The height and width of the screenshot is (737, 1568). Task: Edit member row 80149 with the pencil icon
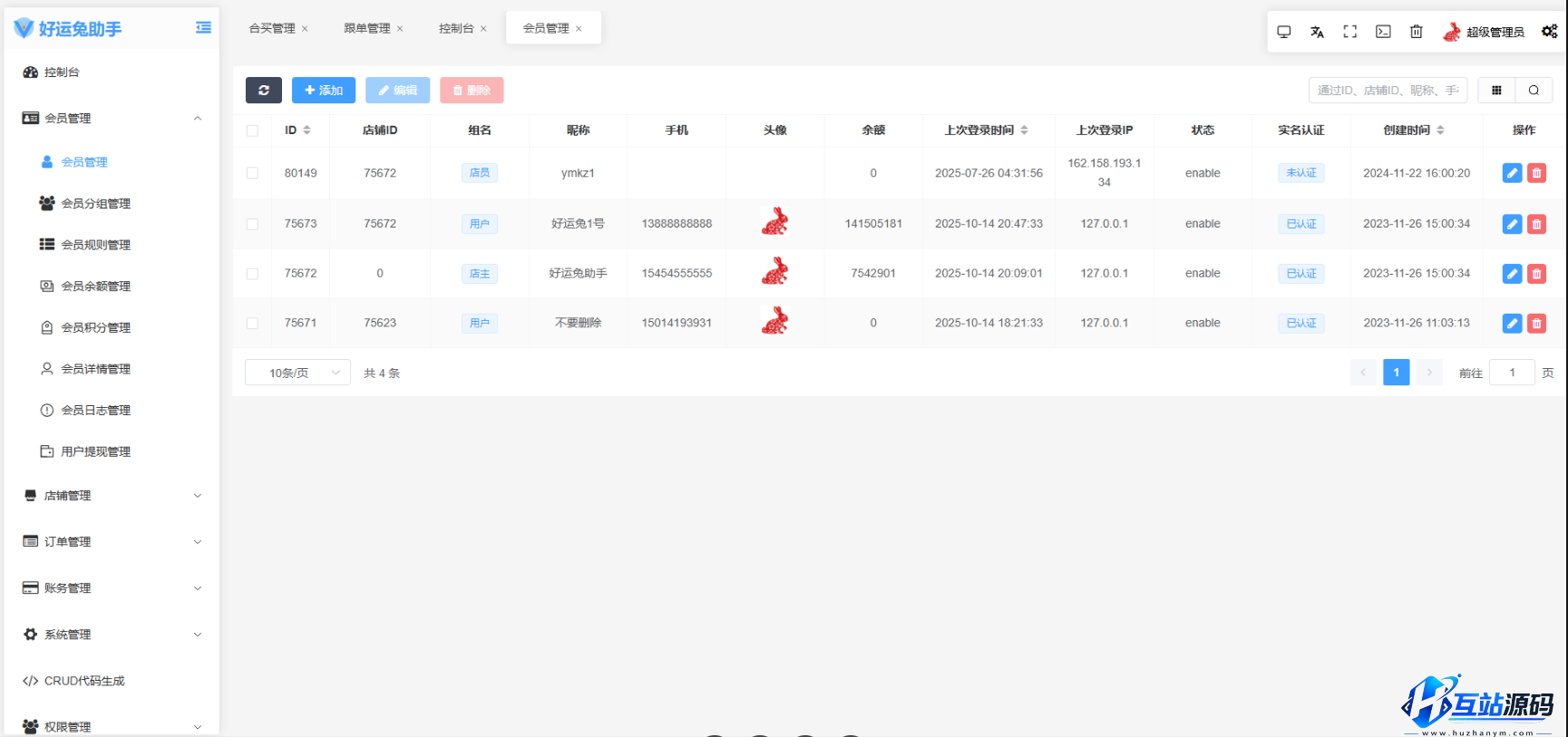point(1512,173)
